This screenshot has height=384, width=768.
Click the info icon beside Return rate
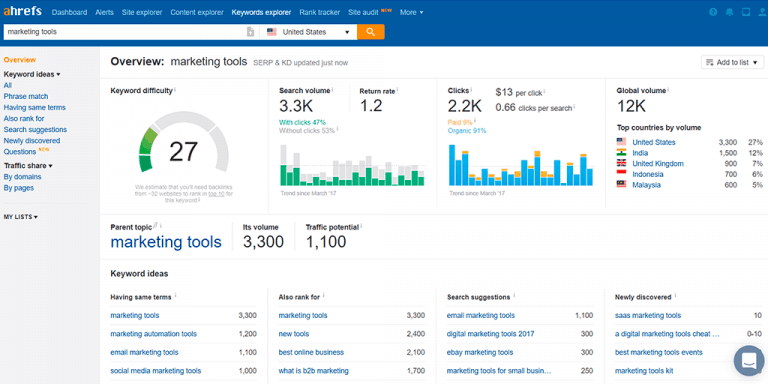[397, 90]
